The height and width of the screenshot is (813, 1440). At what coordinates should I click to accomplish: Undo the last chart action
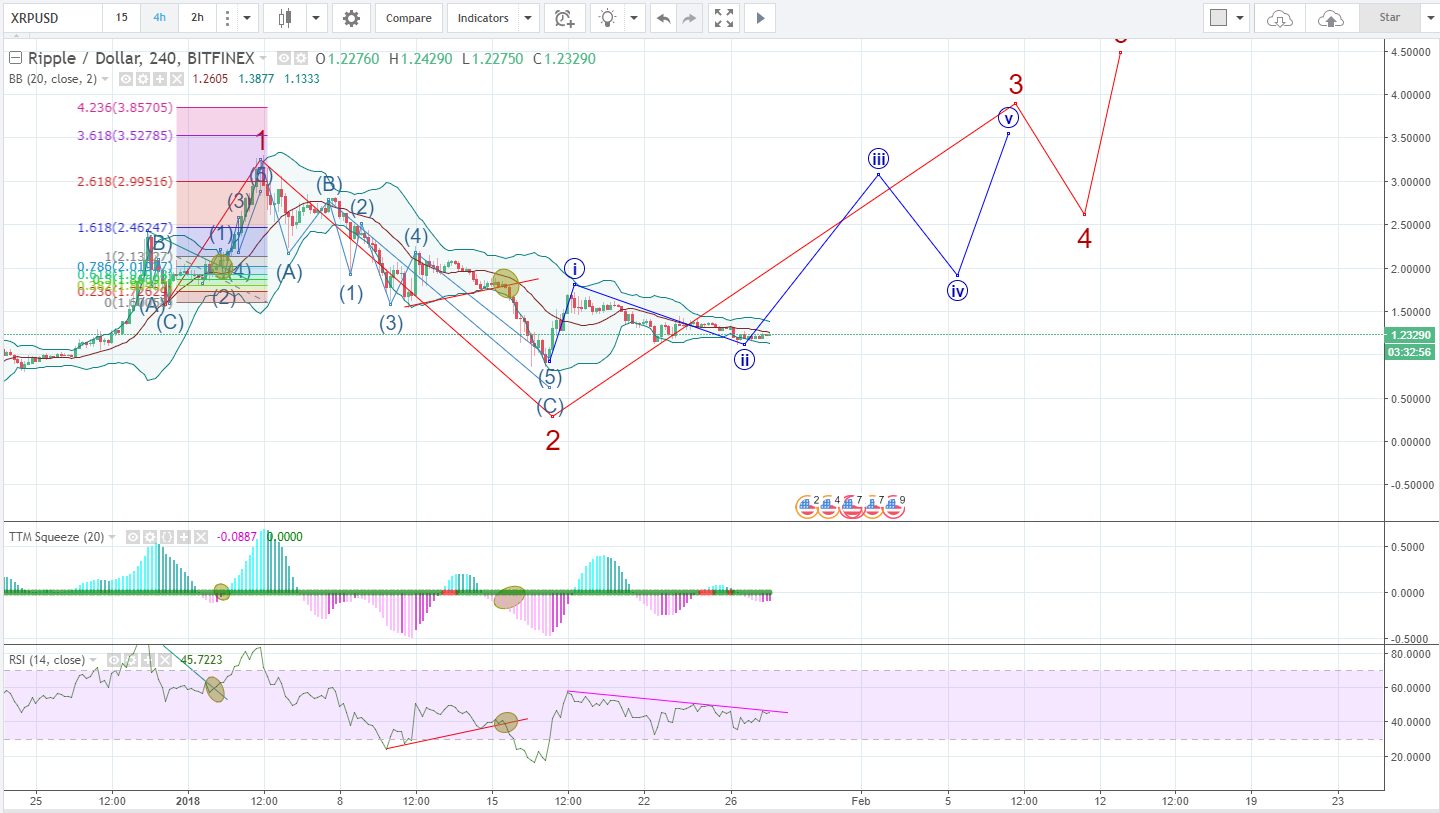pyautogui.click(x=663, y=17)
